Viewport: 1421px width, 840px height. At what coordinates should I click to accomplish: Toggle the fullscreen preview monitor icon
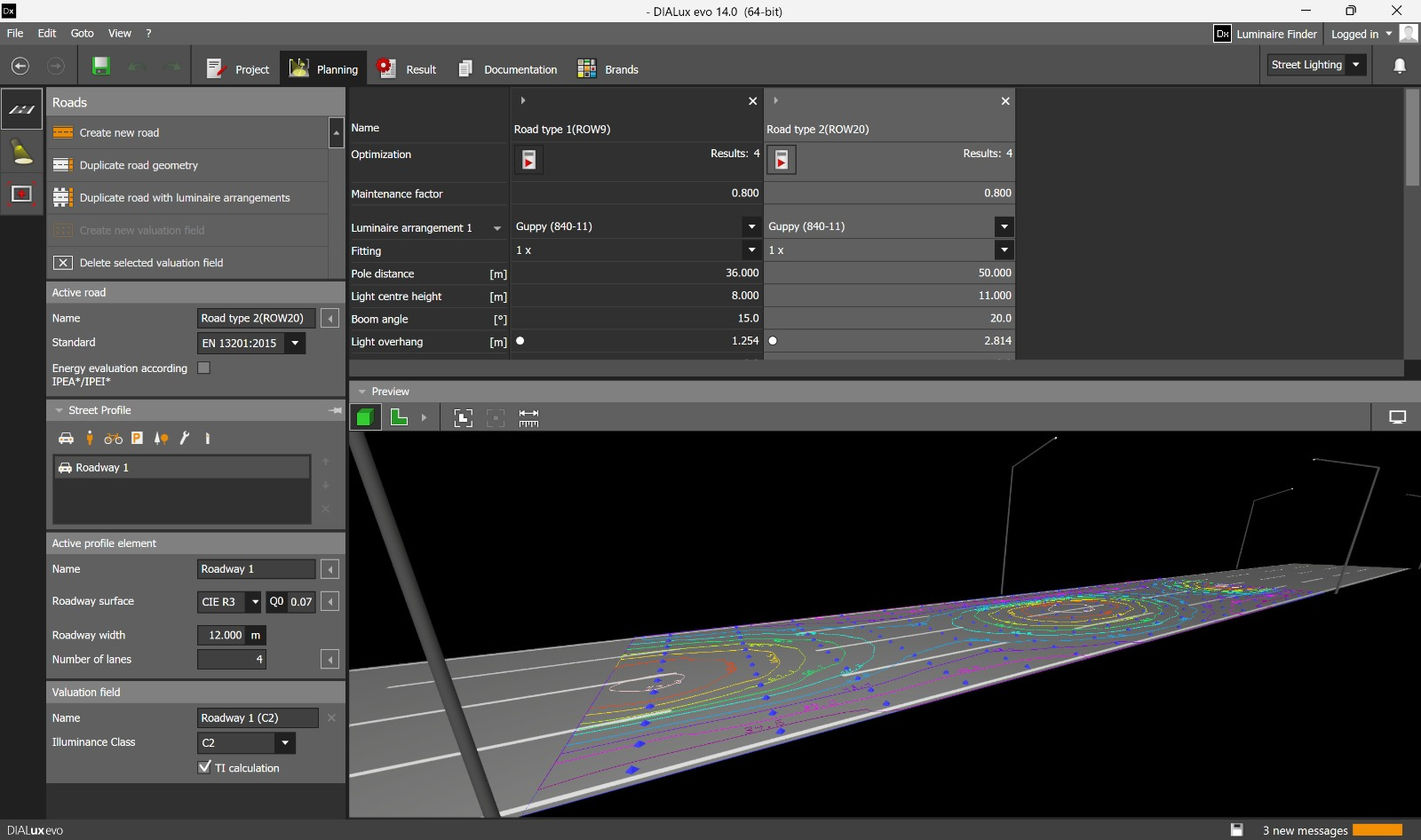click(x=1397, y=417)
